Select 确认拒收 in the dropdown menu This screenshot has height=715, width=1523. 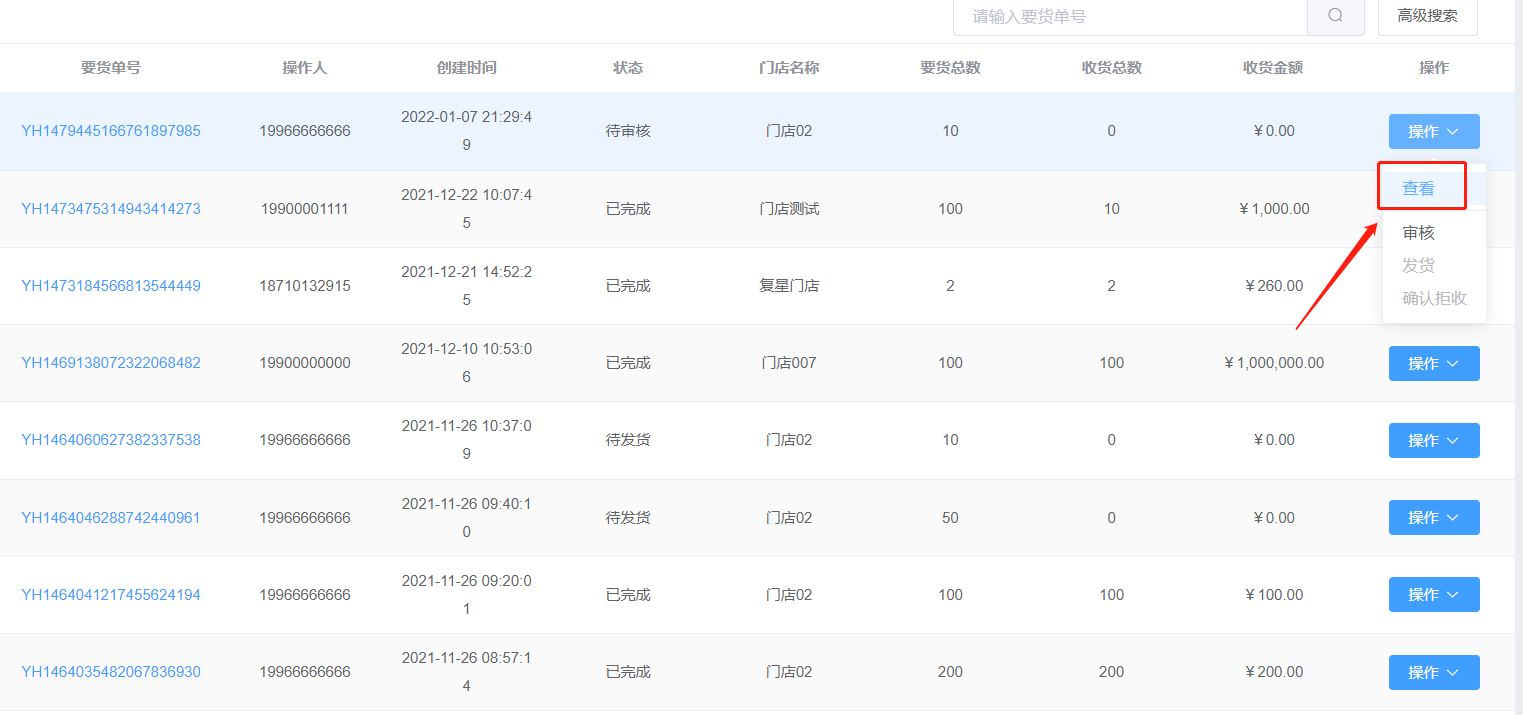pyautogui.click(x=1434, y=298)
